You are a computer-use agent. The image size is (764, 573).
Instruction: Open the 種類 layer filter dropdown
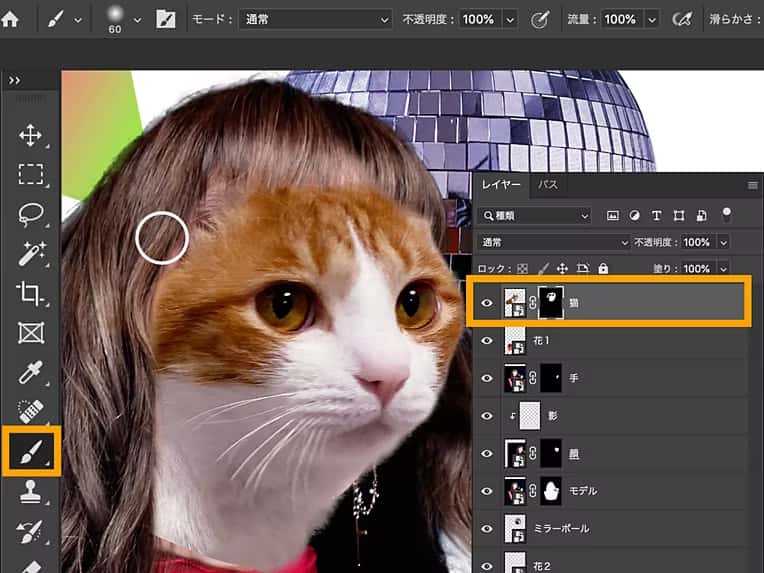tap(535, 215)
